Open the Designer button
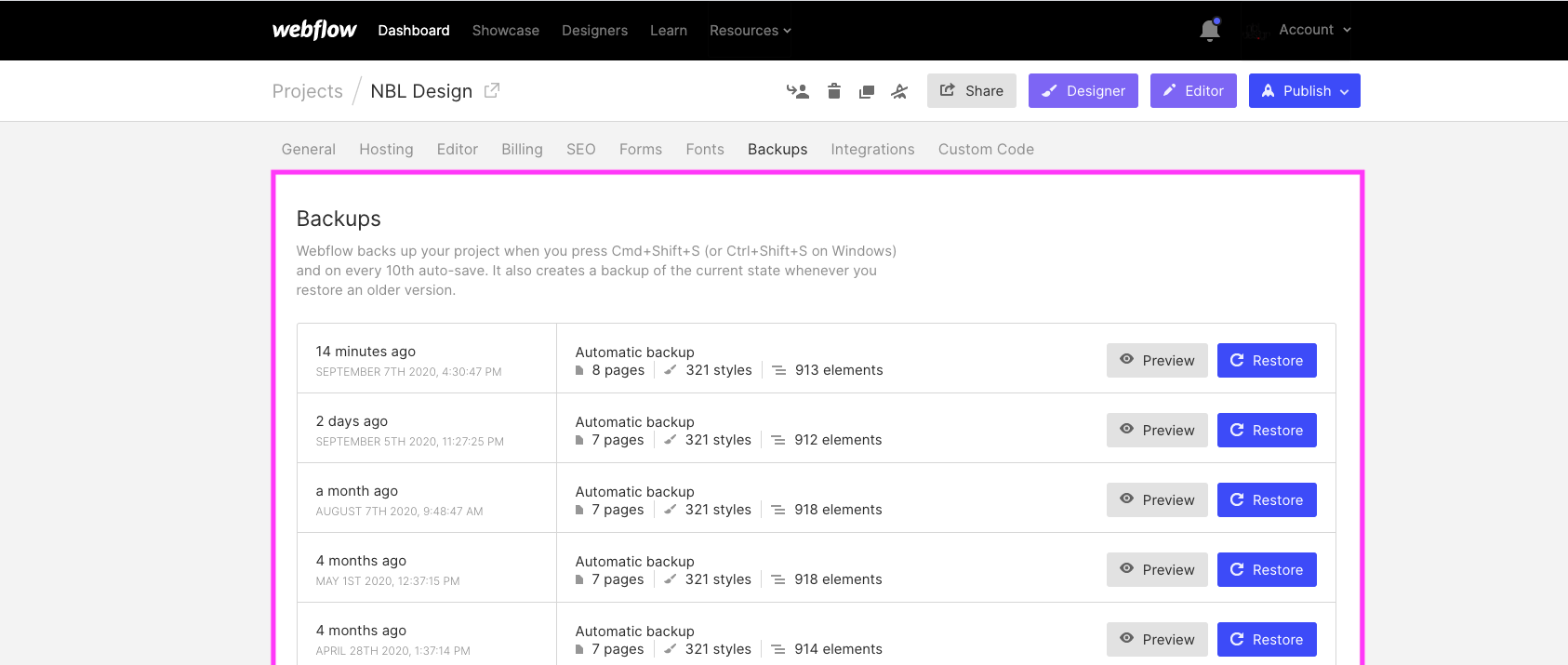The width and height of the screenshot is (1568, 665). (1083, 91)
